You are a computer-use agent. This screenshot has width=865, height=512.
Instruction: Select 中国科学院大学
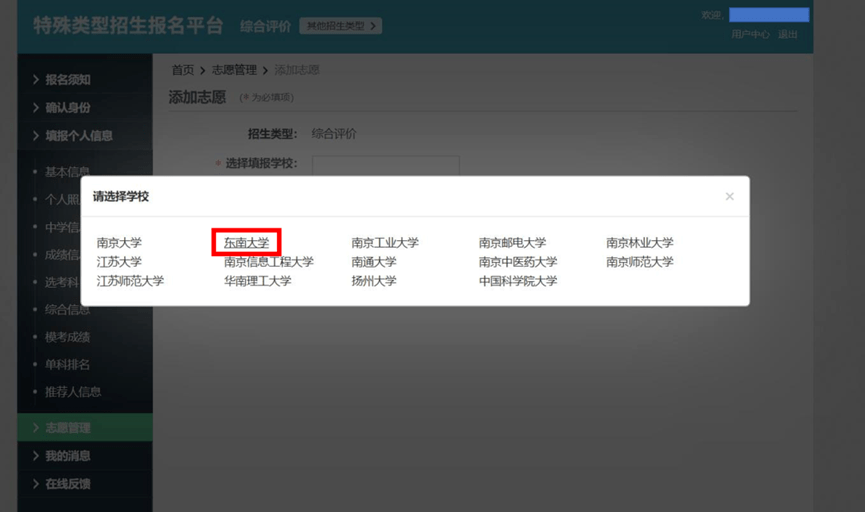518,281
